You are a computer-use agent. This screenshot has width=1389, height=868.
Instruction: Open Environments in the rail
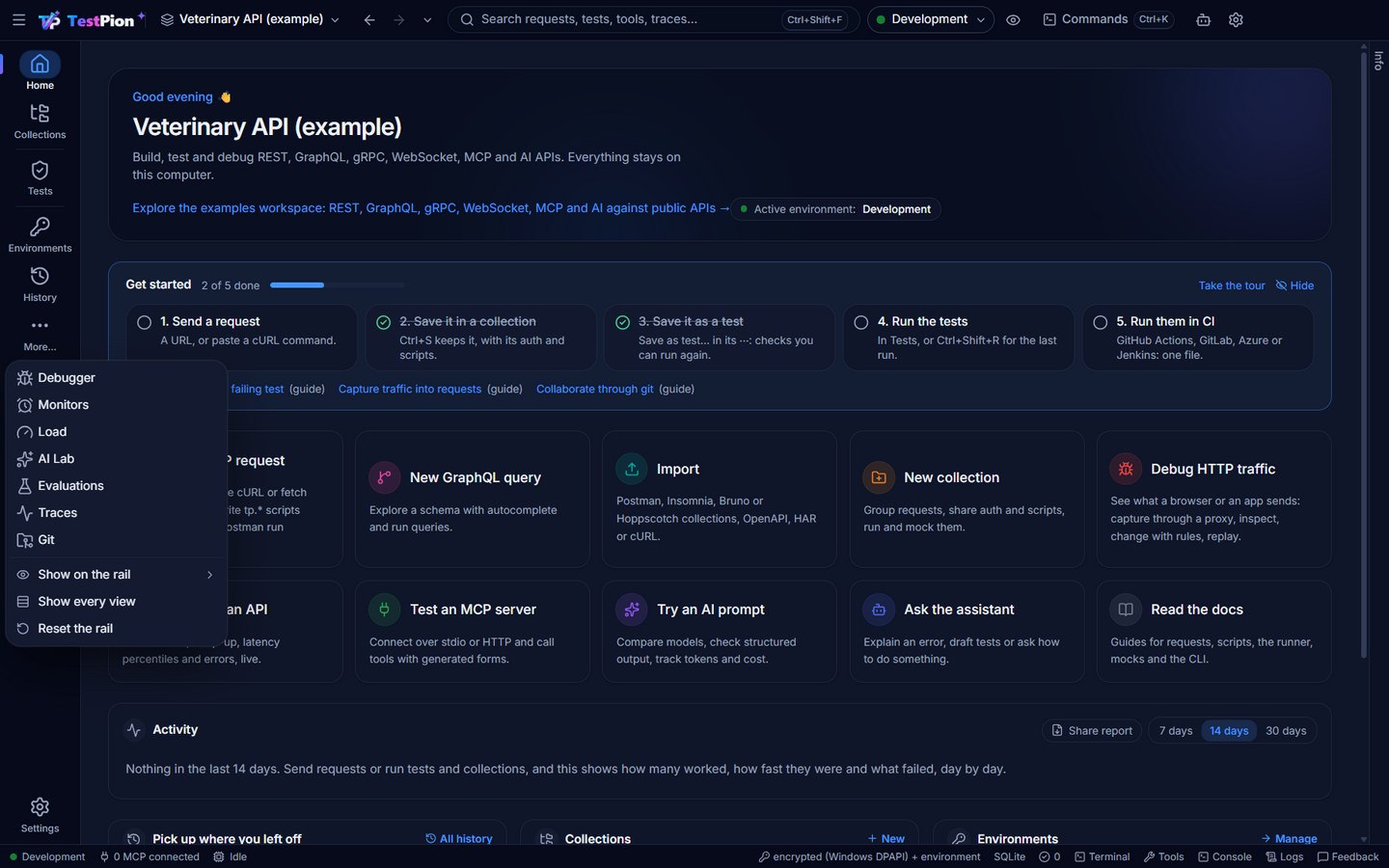pos(40,235)
